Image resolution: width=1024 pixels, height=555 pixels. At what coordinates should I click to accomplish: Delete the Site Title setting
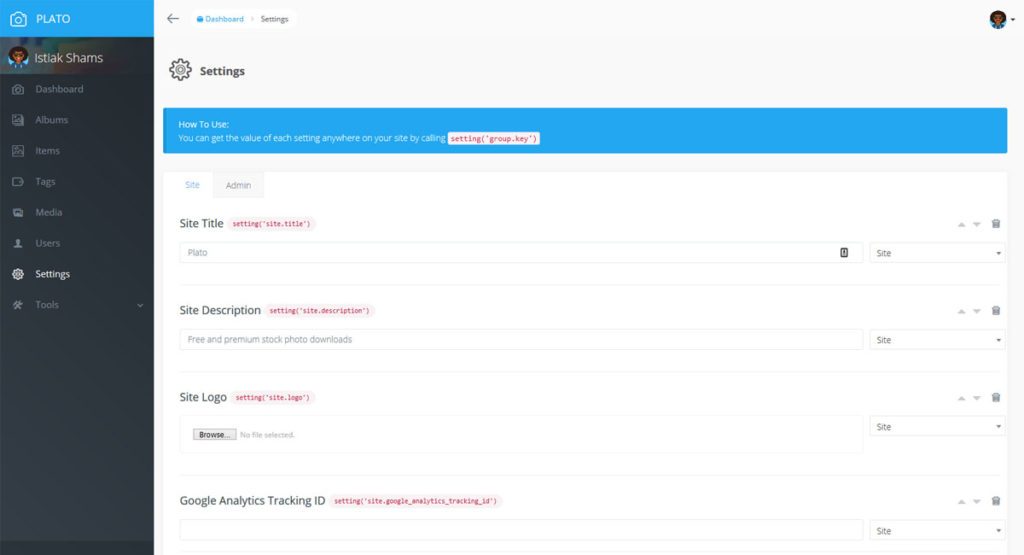point(996,224)
